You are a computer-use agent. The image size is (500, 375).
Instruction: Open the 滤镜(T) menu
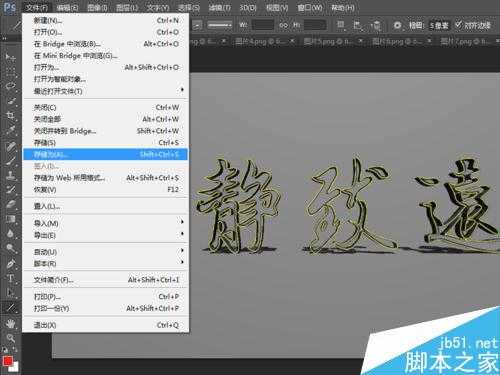pyautogui.click(x=220, y=8)
